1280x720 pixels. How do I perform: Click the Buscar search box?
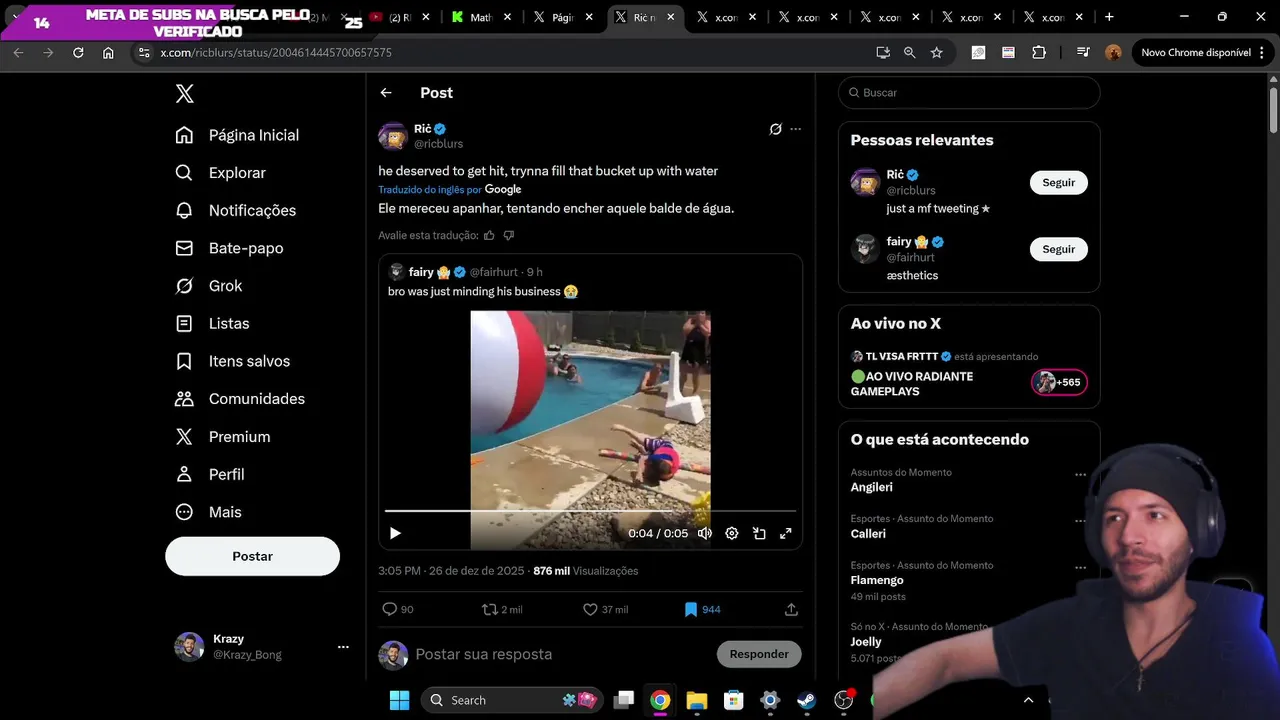click(x=969, y=93)
